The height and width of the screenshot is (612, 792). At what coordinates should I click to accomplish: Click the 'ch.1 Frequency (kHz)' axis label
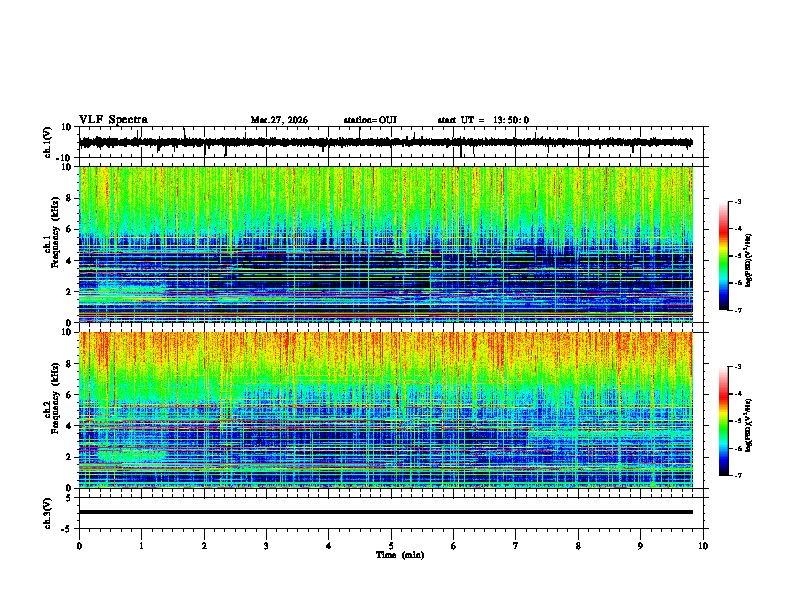click(x=52, y=232)
